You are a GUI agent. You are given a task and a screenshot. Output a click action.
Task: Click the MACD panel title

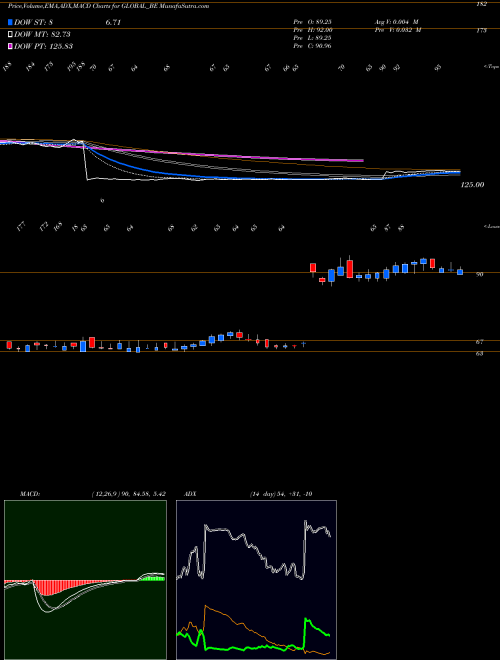tap(30, 494)
